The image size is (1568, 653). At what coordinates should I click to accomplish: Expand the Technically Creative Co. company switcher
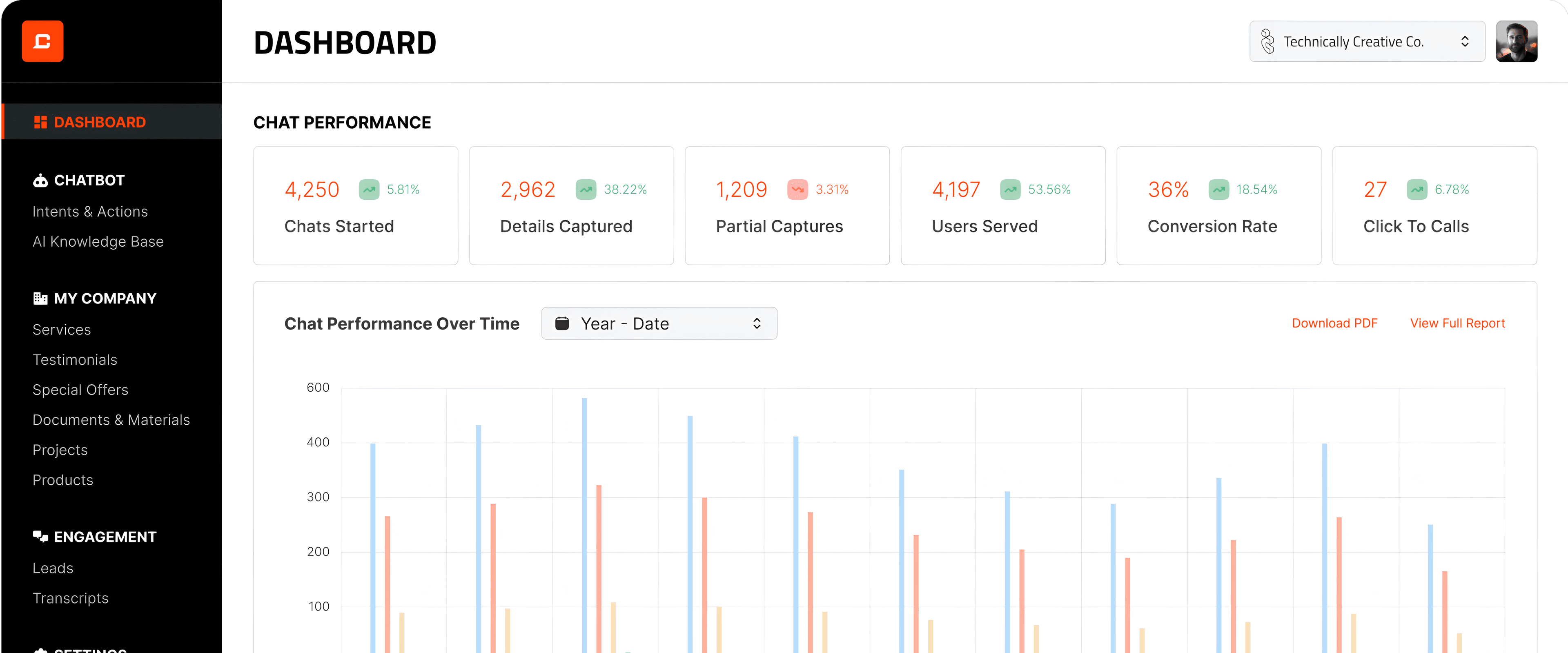(1367, 41)
